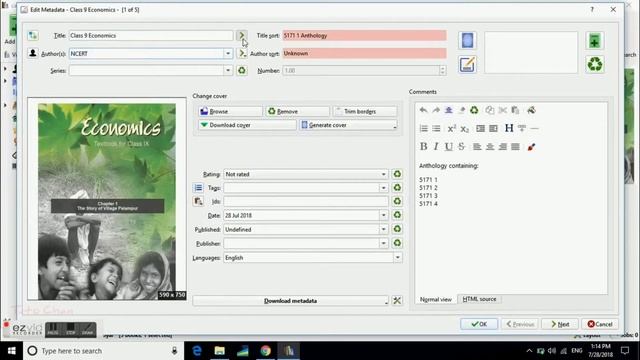640x360 pixels.
Task: Step the series Number spinner
Action: (x=442, y=70)
